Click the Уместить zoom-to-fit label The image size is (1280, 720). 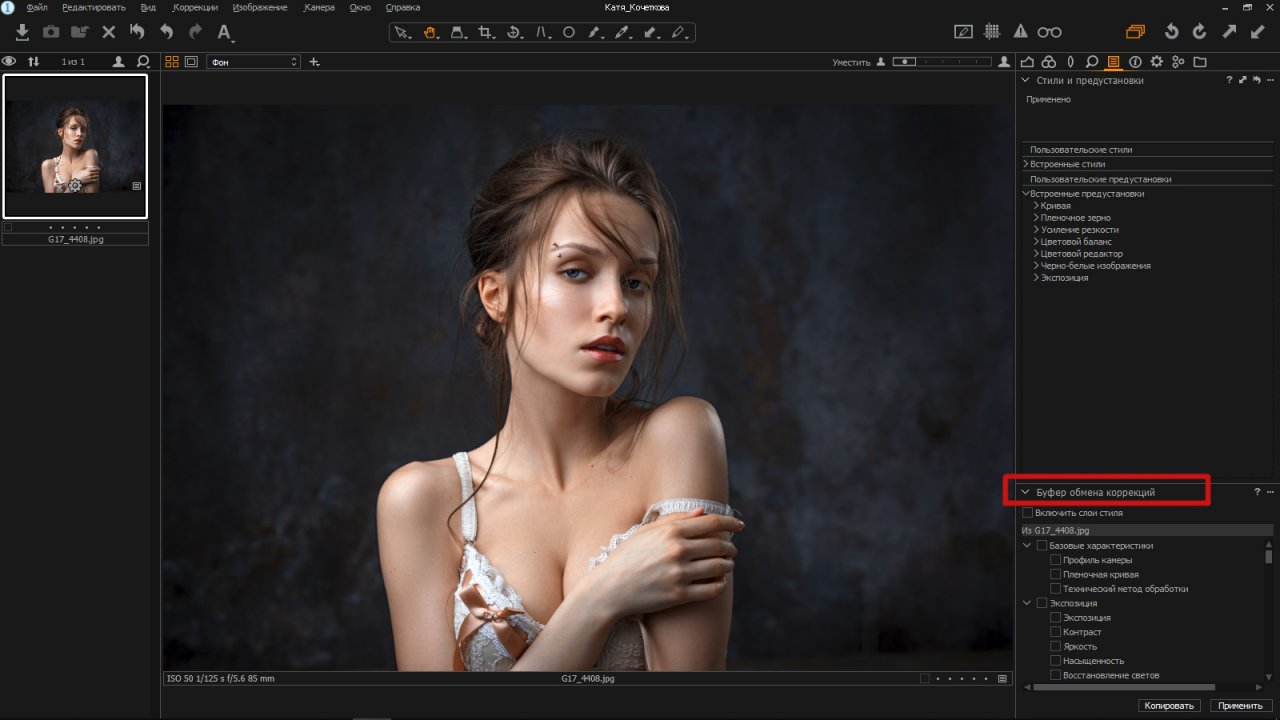coord(851,62)
